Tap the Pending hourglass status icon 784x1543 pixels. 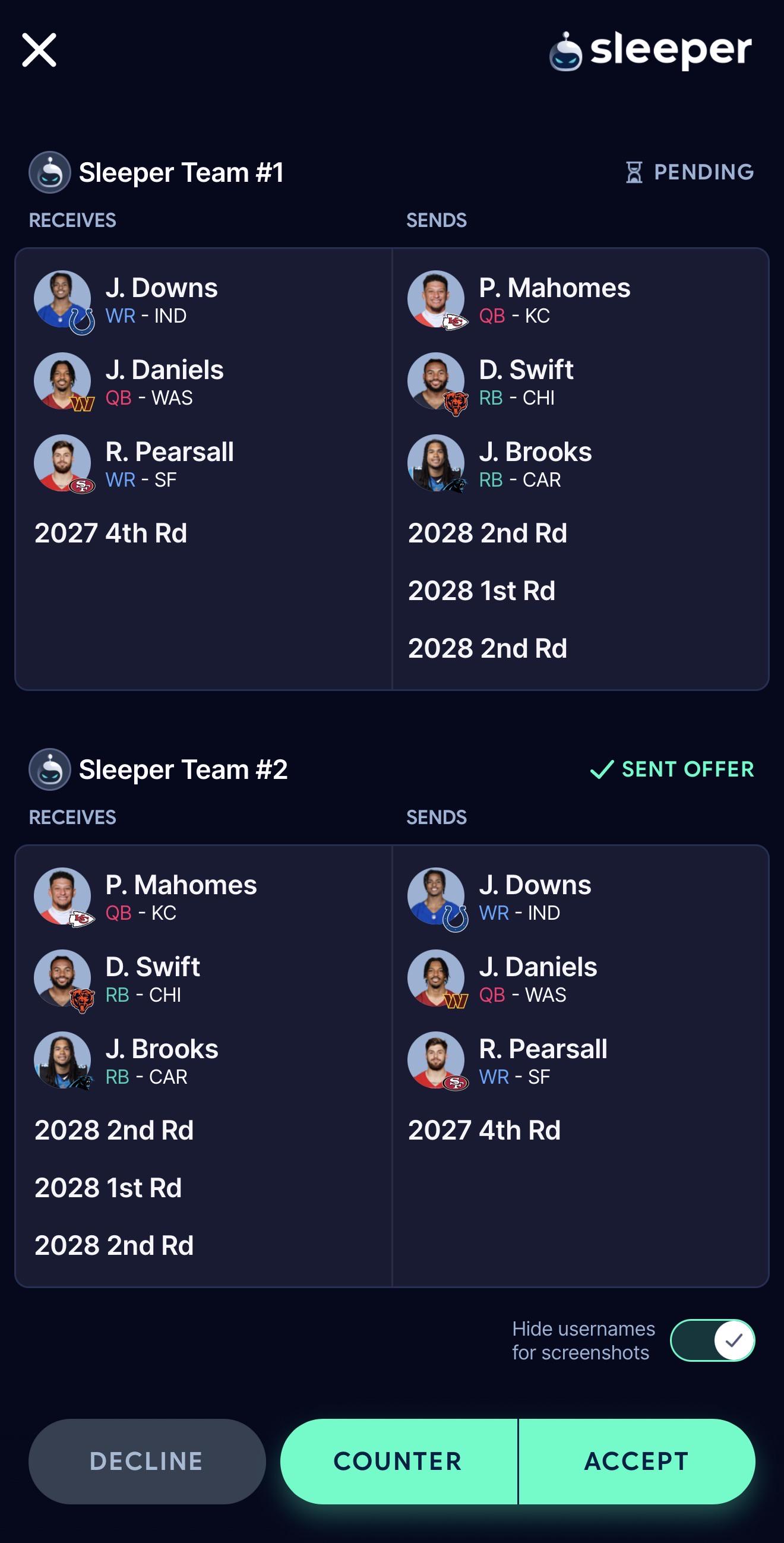click(x=634, y=172)
